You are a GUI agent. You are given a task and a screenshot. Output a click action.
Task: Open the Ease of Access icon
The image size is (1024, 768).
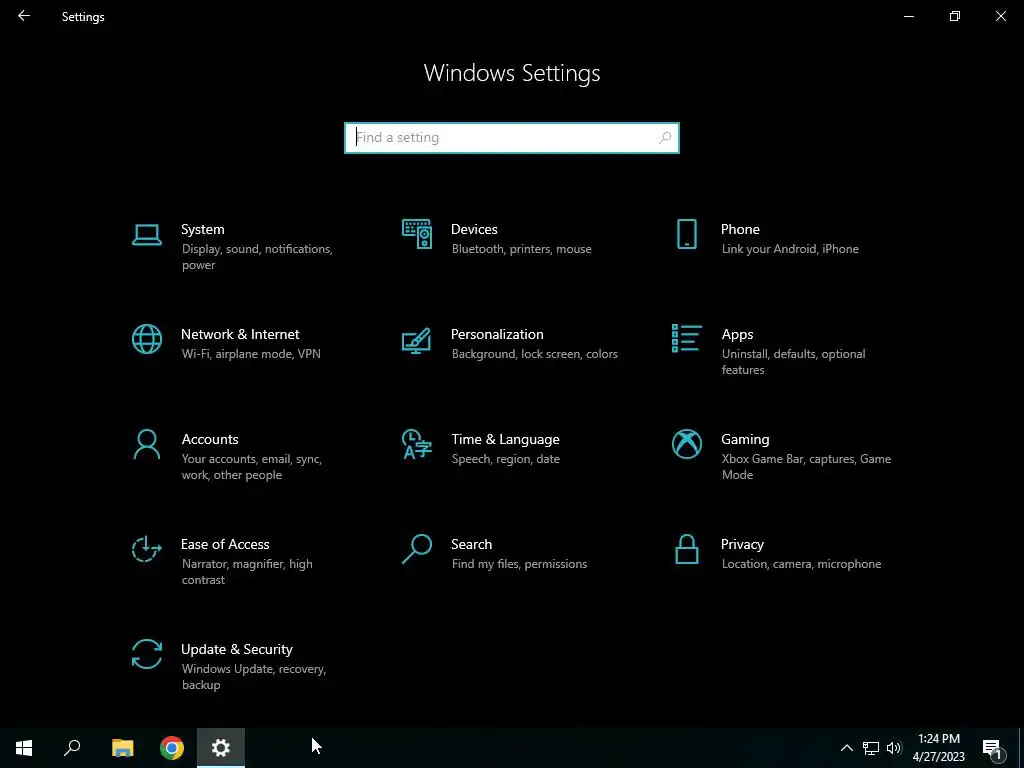point(146,549)
